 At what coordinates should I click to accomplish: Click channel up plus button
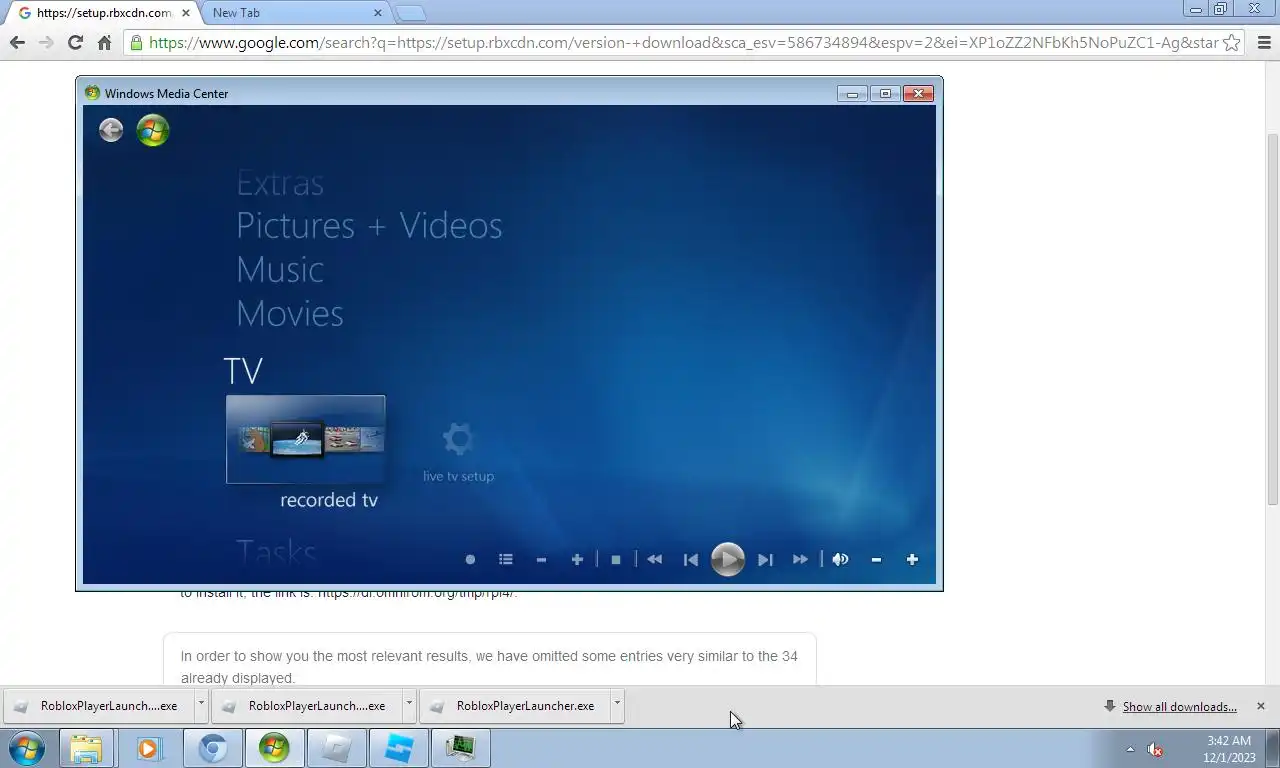tap(577, 560)
